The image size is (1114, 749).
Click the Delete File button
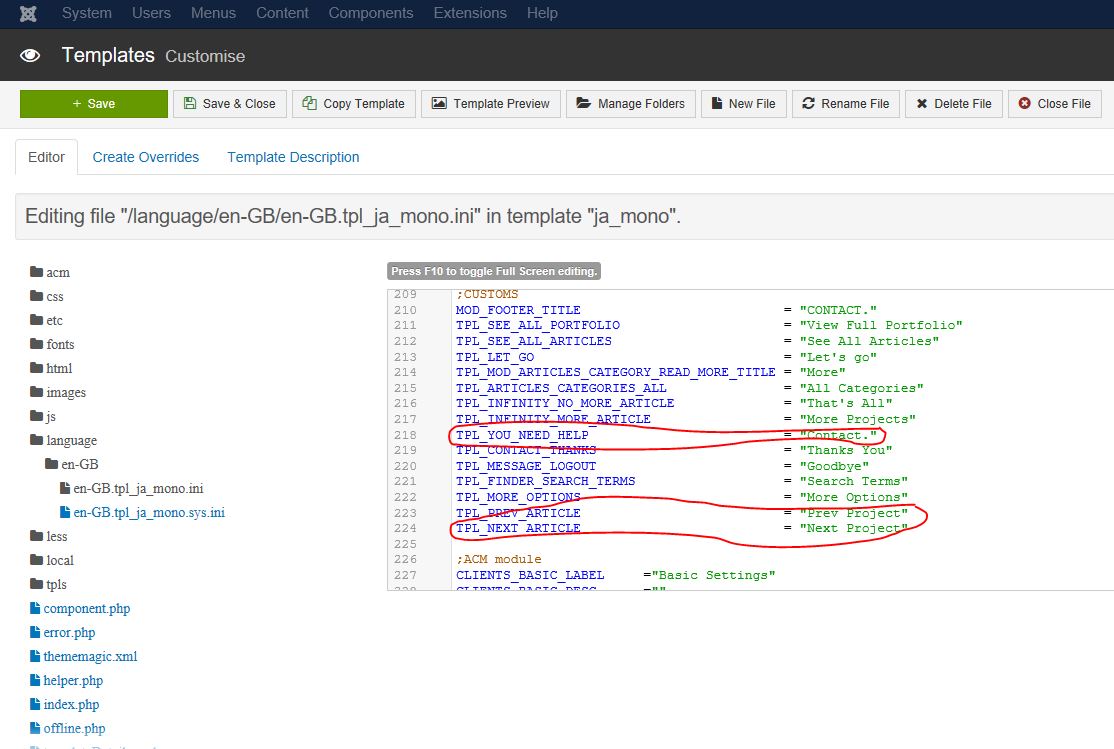point(953,104)
